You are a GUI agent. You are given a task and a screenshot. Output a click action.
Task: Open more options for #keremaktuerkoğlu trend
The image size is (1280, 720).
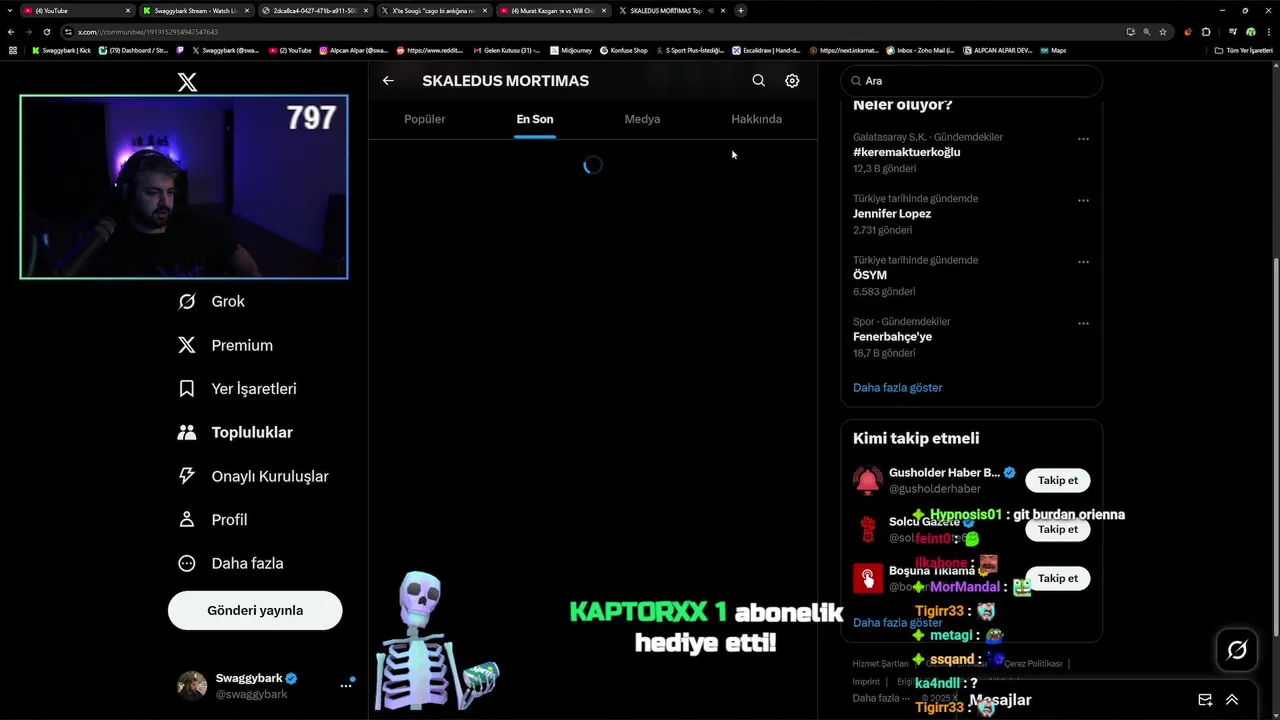pos(1083,139)
